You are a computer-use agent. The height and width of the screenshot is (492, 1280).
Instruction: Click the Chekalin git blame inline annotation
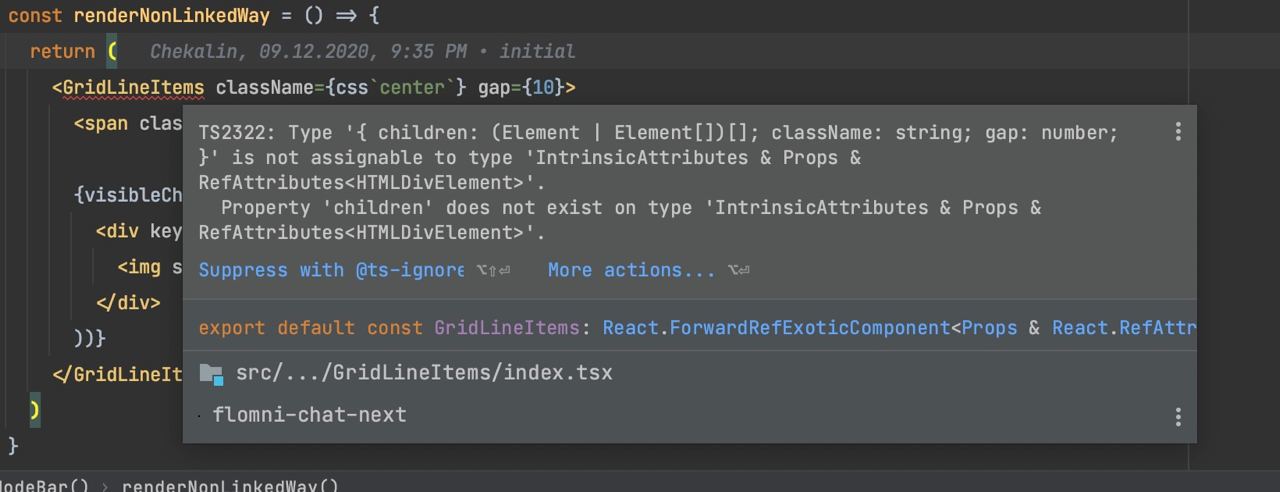[362, 51]
